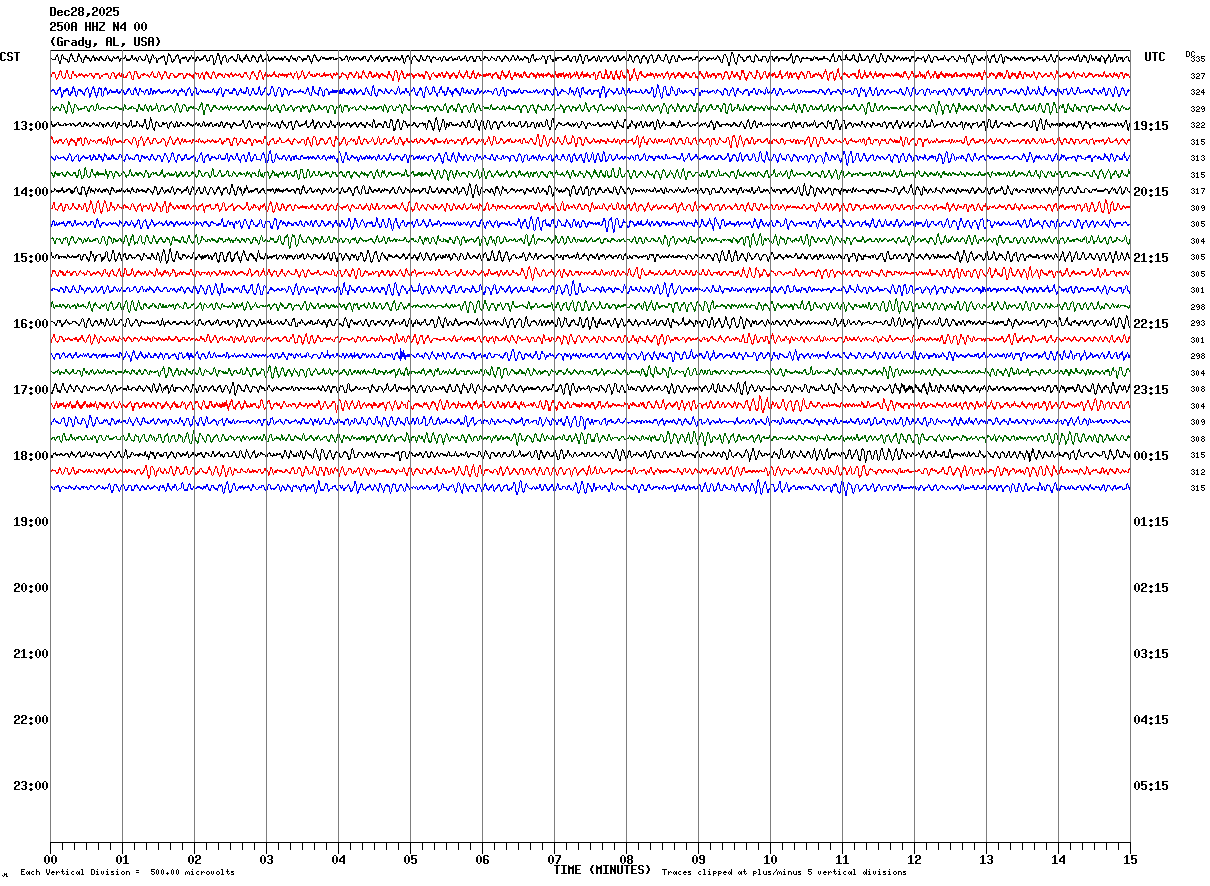Click the 20:00 CST time label

tap(31, 588)
